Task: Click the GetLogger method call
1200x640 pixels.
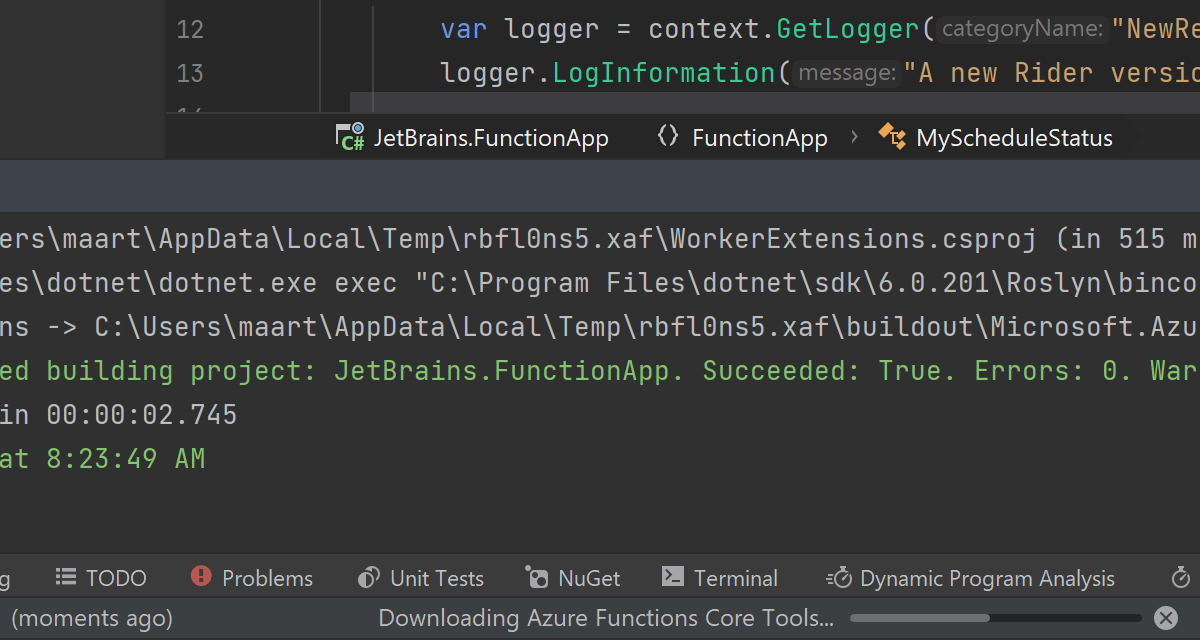Action: coord(846,29)
